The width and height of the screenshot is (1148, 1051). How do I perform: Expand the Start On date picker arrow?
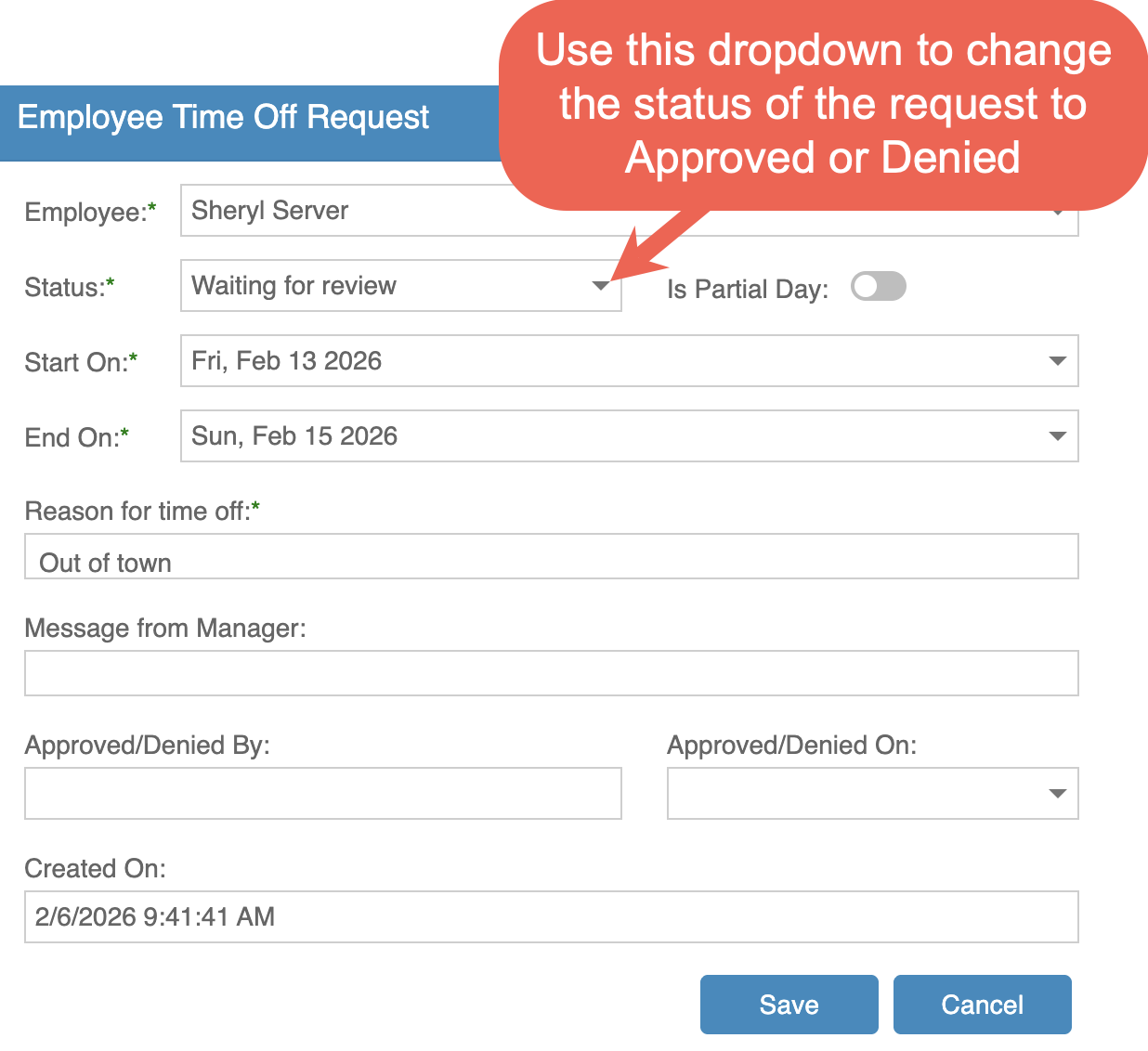tap(1057, 361)
